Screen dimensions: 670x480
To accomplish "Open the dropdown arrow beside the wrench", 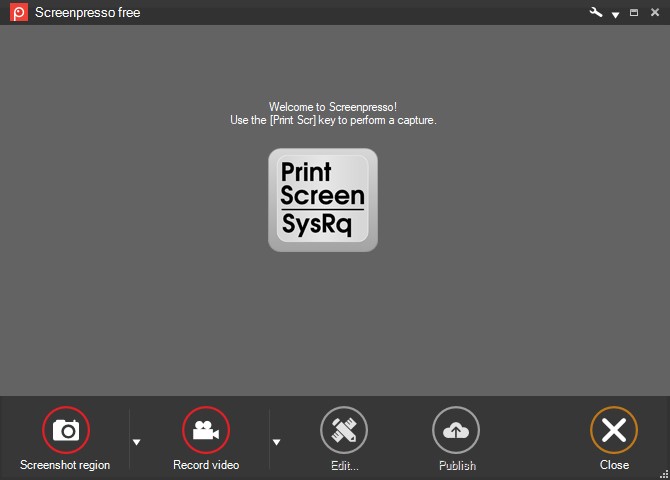I will tap(615, 14).
